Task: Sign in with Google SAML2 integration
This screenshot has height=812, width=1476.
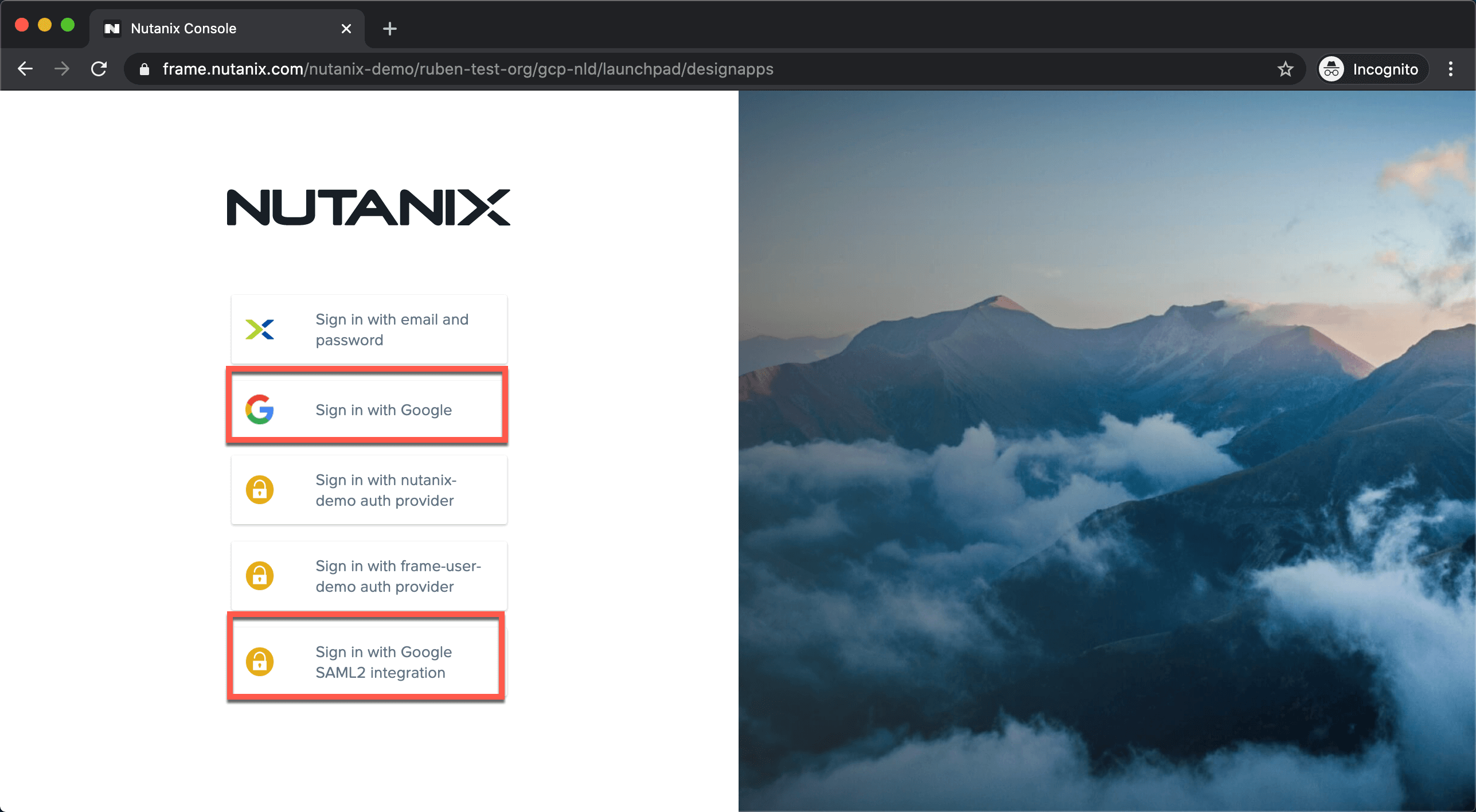Action: coord(383,662)
